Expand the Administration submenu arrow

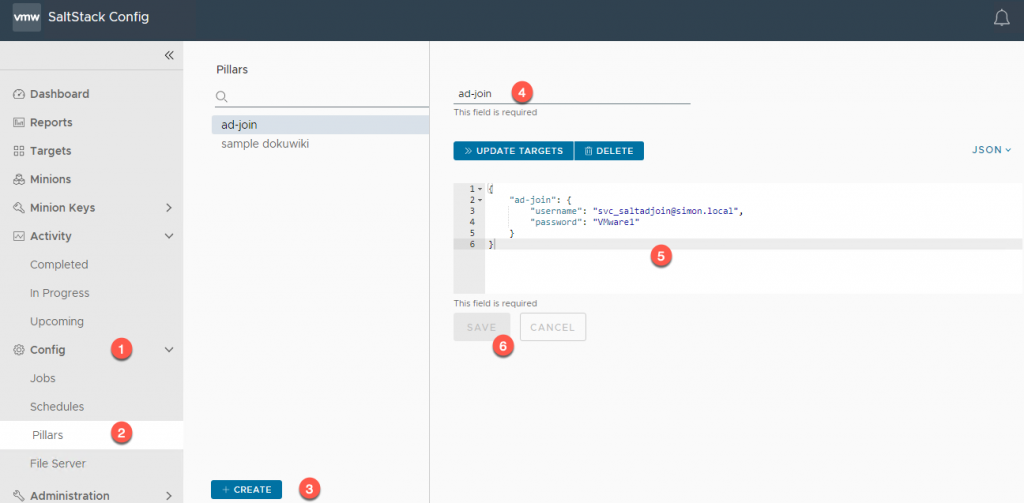(x=168, y=496)
